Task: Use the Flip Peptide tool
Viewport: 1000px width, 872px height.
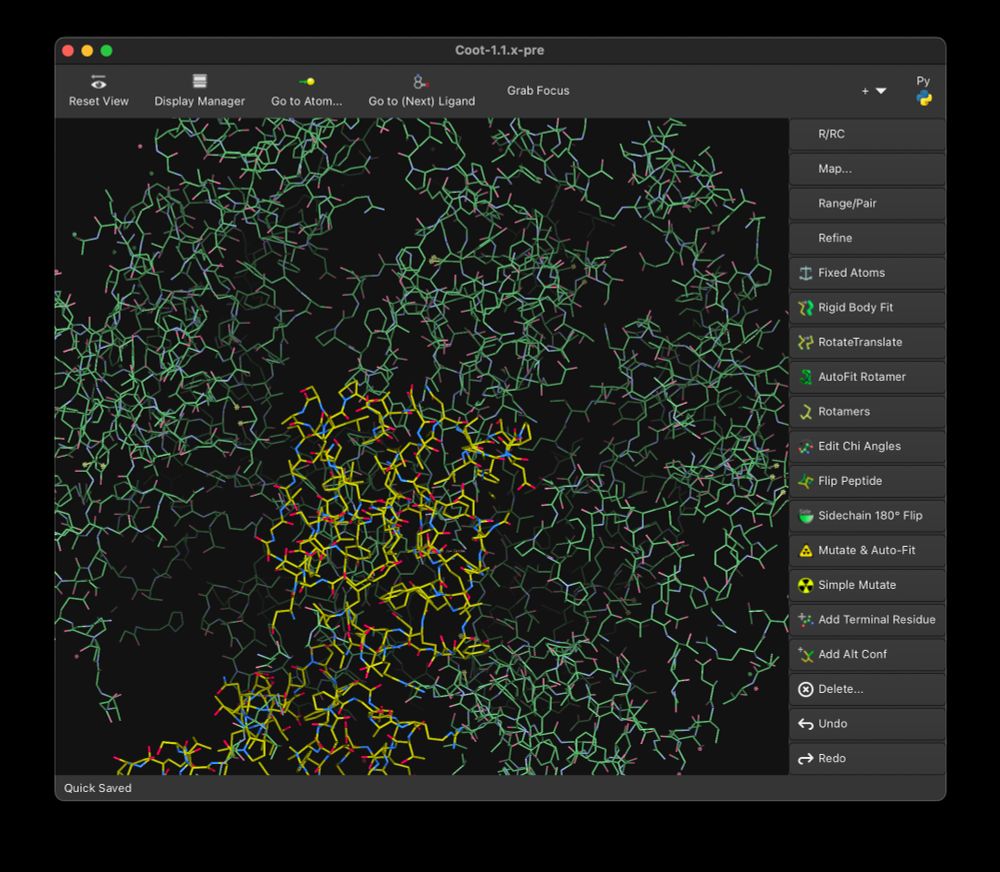Action: coord(867,481)
